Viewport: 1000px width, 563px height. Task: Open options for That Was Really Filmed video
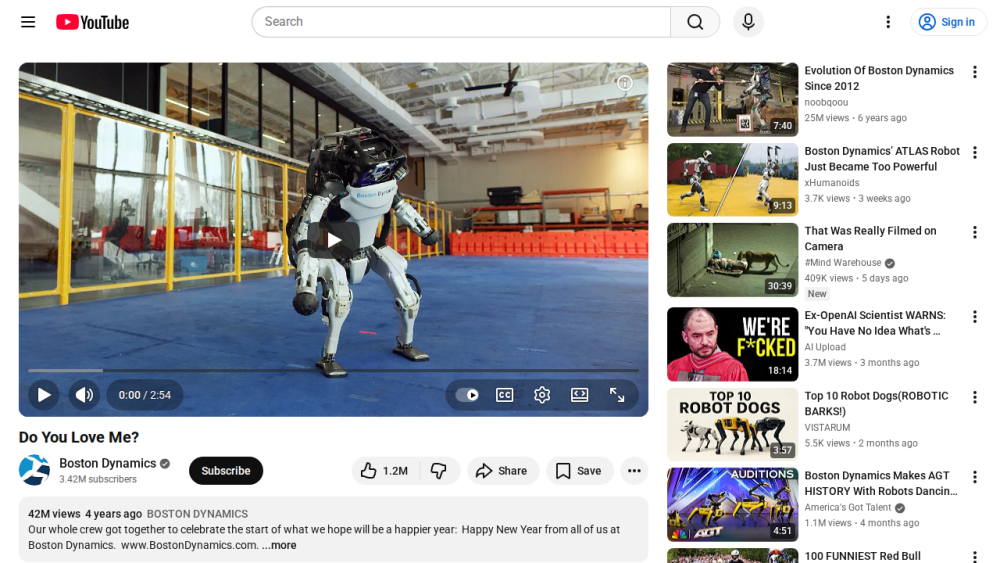(974, 232)
